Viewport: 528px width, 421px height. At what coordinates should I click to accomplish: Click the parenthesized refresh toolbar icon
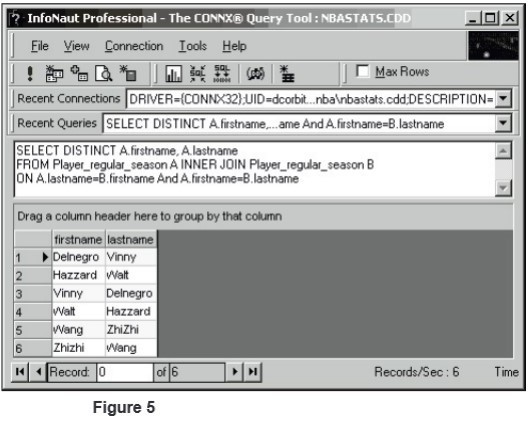[255, 73]
